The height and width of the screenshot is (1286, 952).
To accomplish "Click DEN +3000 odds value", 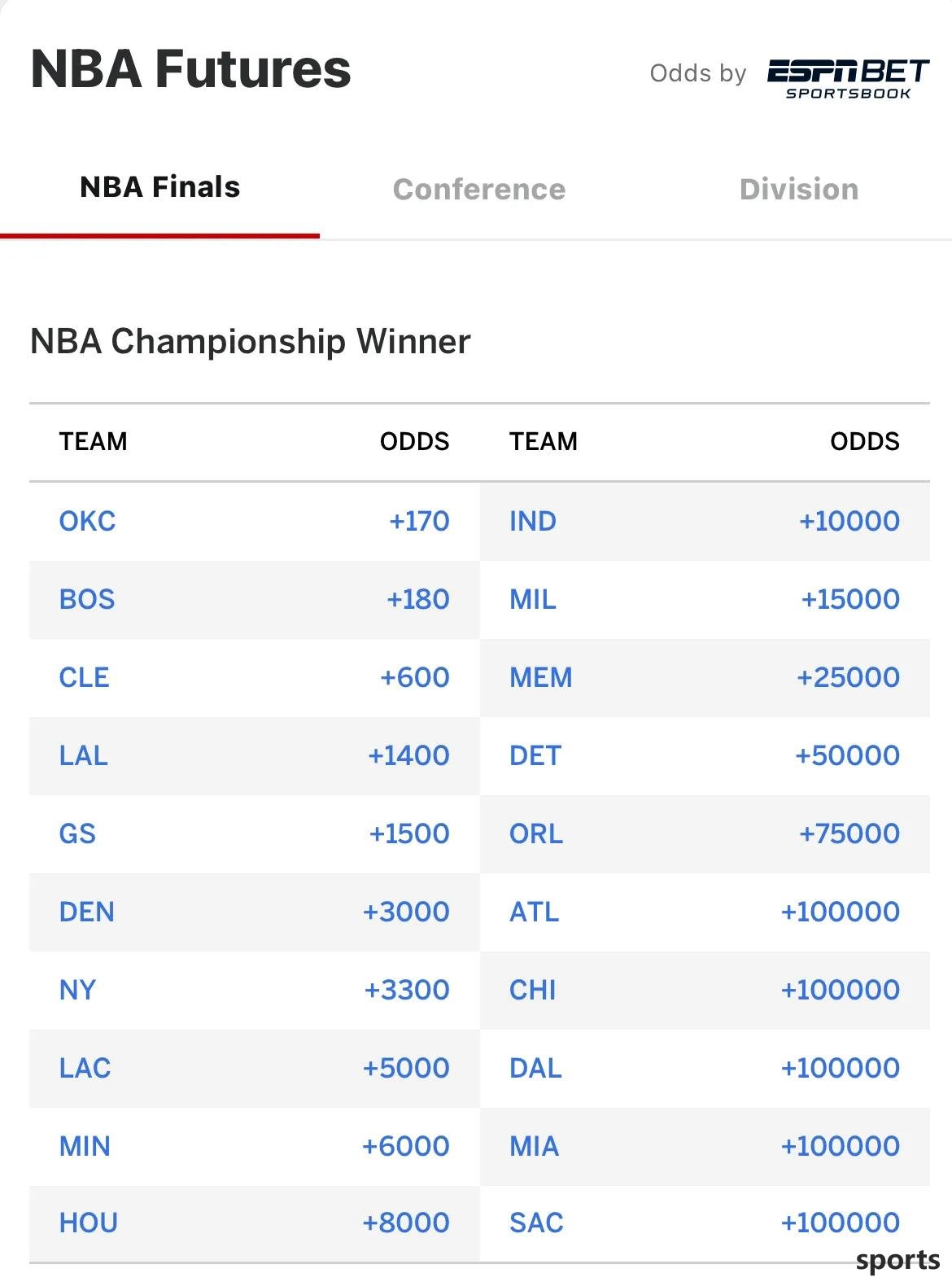I will pos(406,912).
